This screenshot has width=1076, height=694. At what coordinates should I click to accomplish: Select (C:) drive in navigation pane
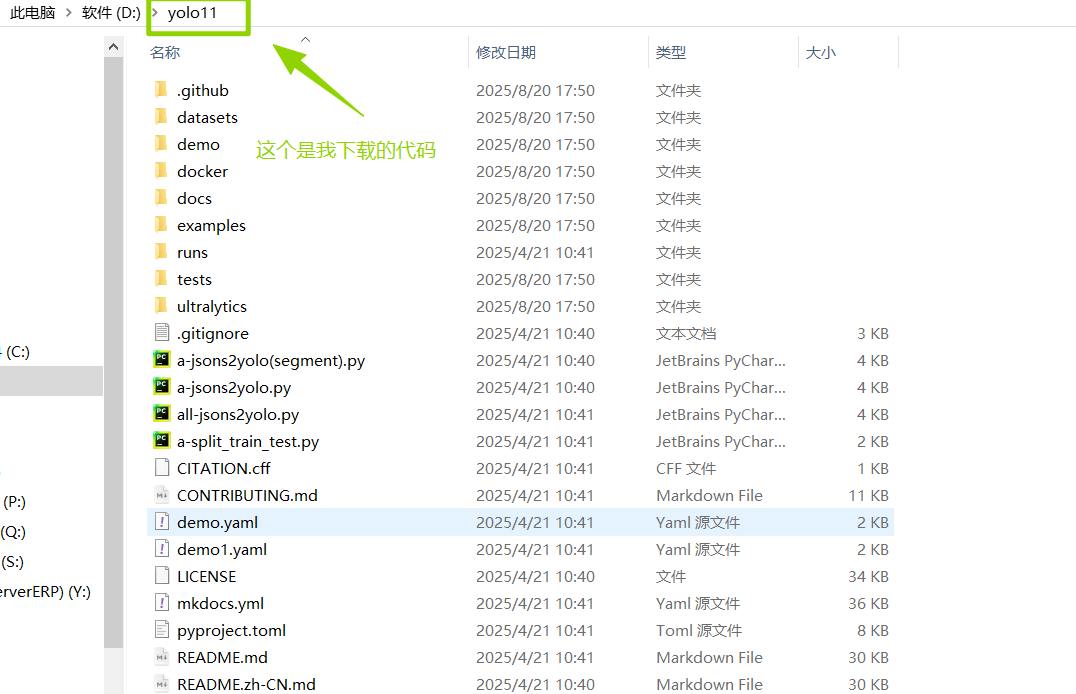coord(18,352)
